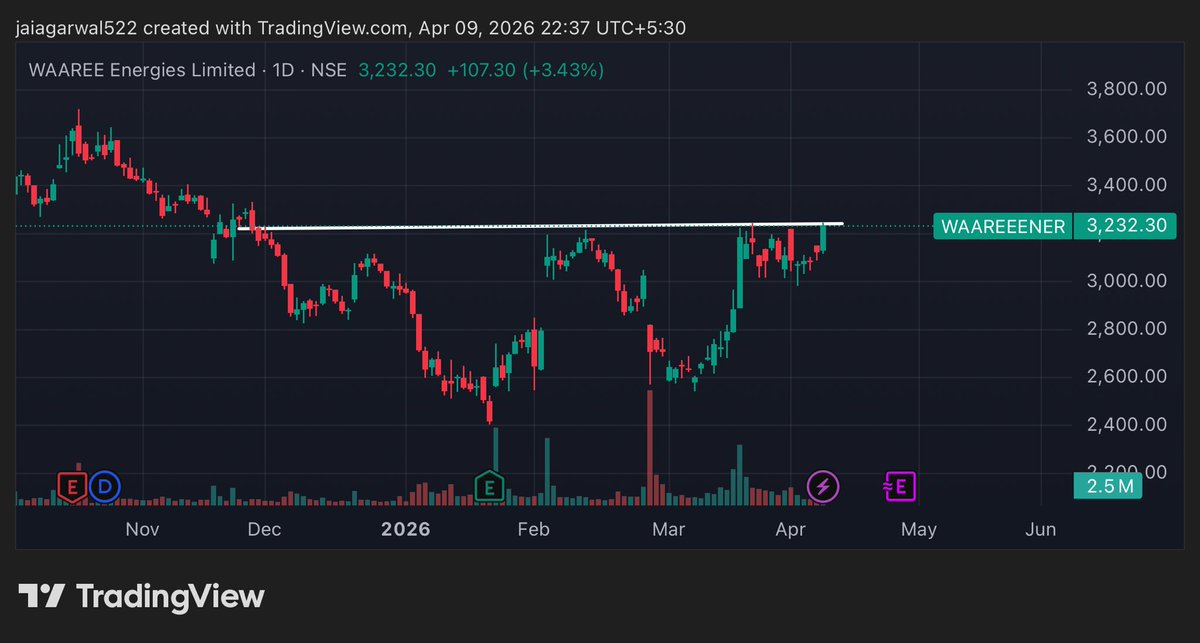Click the purple lightning bolt event marker
The image size is (1200, 643).
(x=823, y=487)
